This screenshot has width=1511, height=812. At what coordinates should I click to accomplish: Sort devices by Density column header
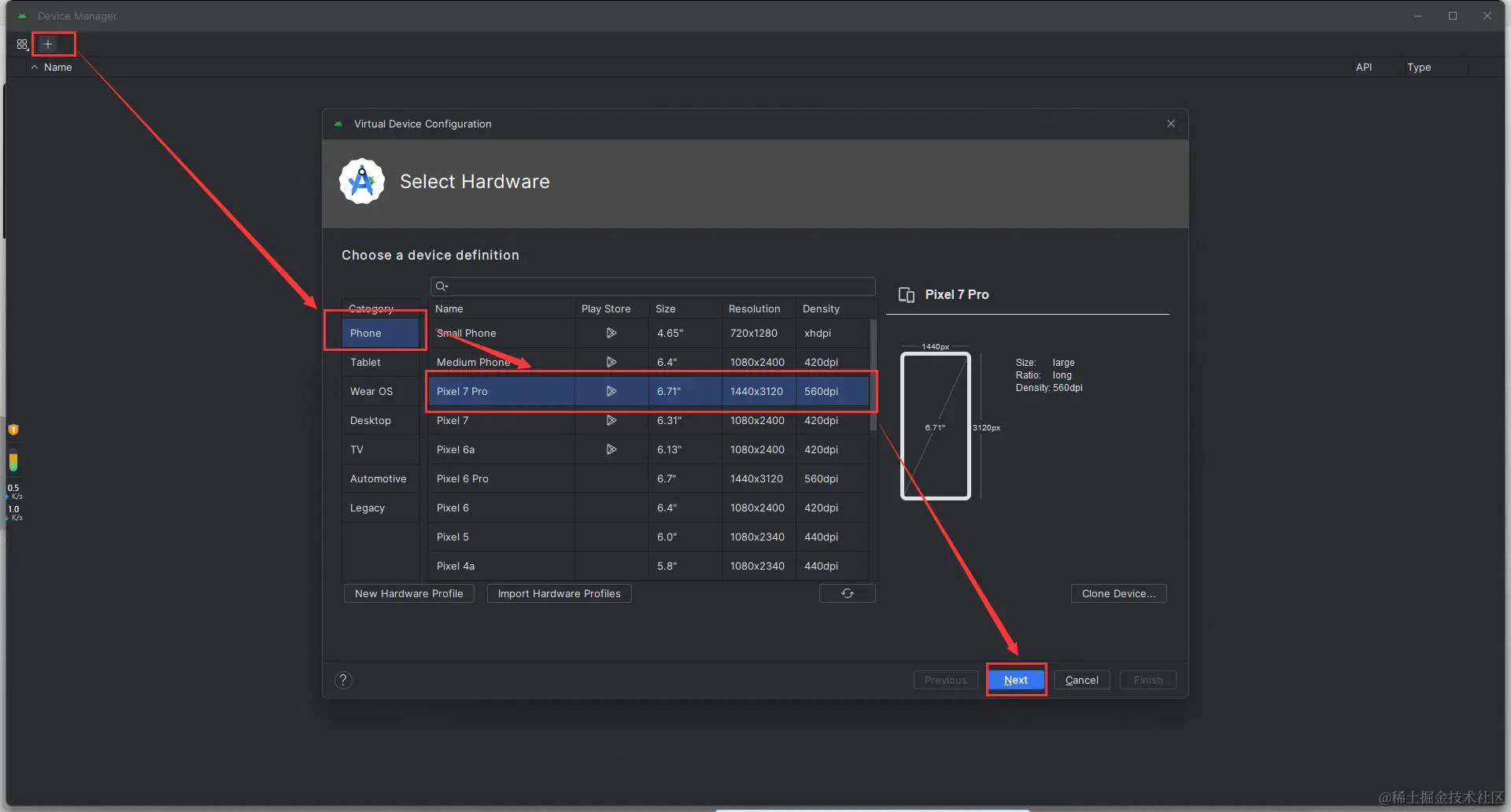coord(821,308)
